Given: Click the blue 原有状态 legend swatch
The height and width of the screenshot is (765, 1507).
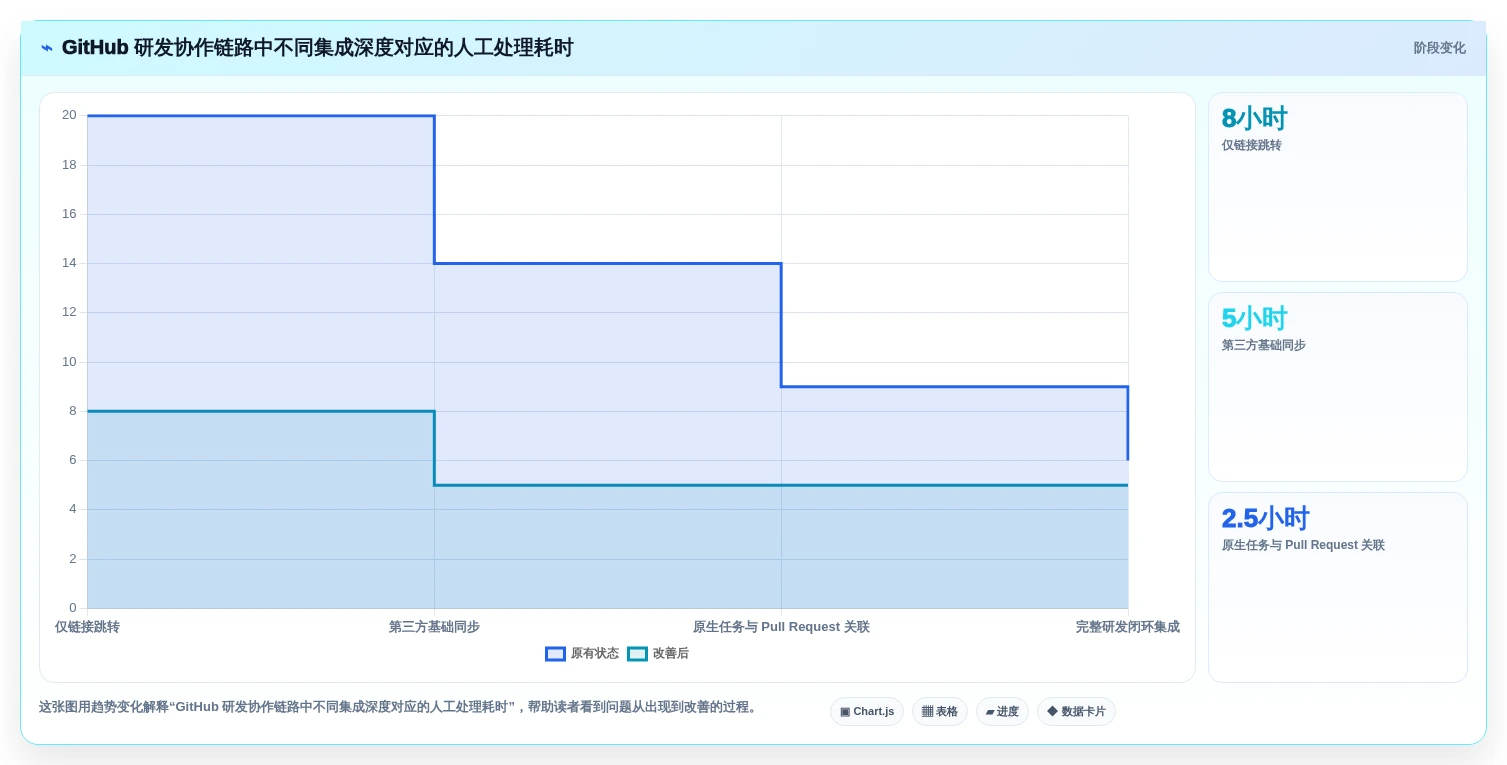Looking at the screenshot, I should tap(555, 654).
